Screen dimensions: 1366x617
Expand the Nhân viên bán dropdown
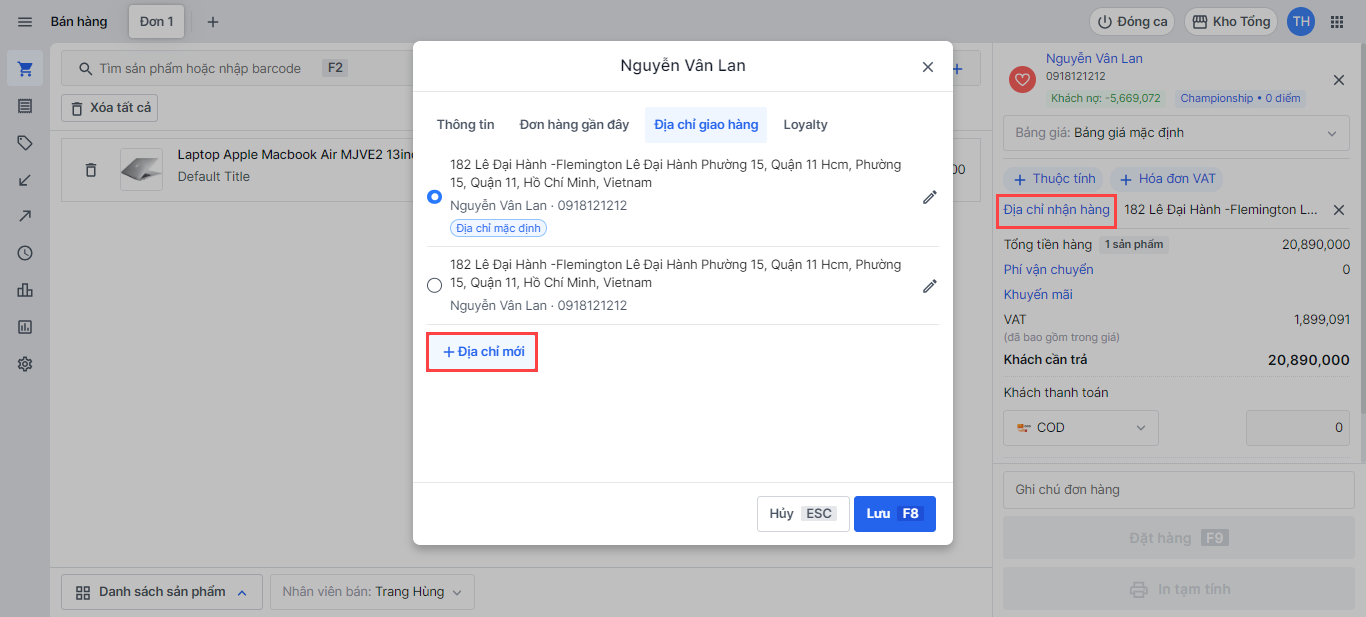coord(372,592)
